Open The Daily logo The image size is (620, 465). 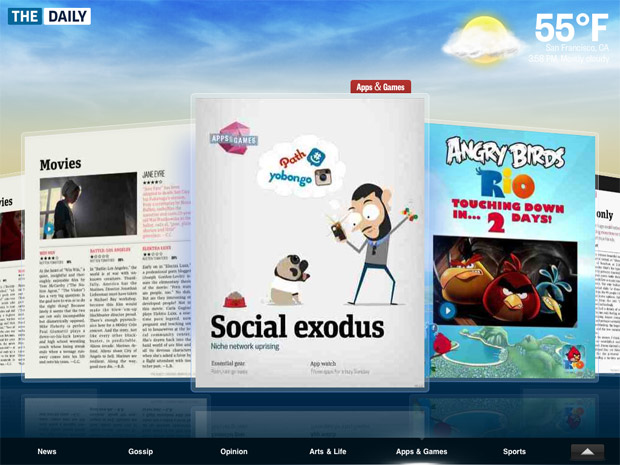coord(49,17)
